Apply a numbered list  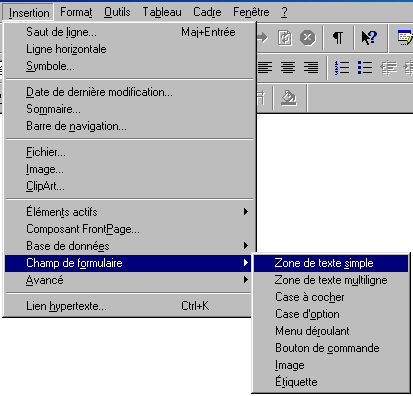coord(342,68)
